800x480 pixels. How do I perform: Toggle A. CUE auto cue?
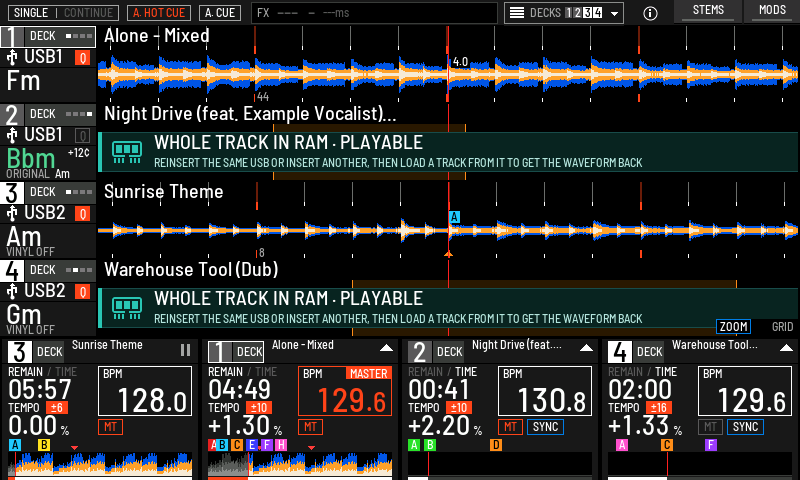pyautogui.click(x=220, y=13)
